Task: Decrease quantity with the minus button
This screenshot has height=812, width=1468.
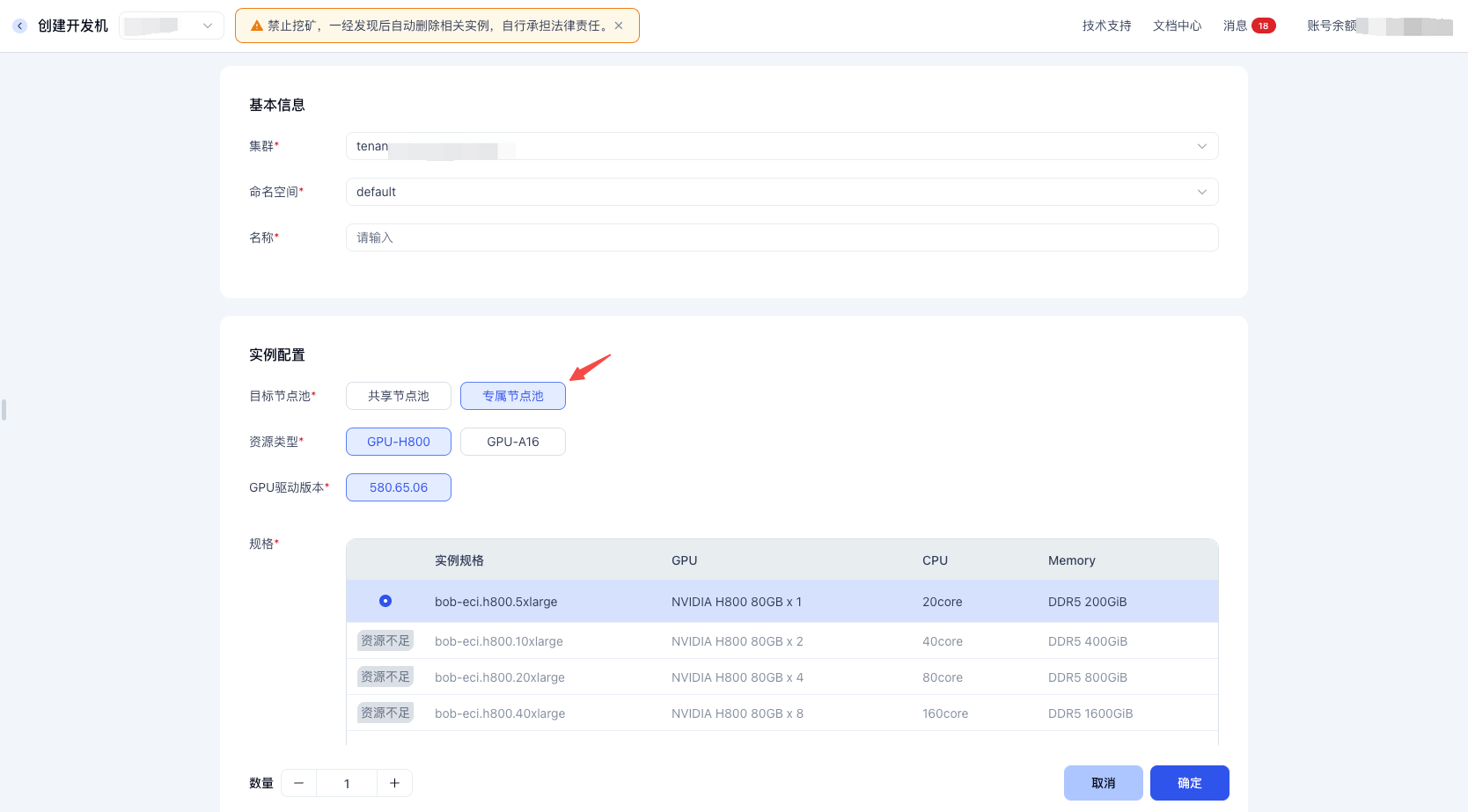Action: point(299,783)
